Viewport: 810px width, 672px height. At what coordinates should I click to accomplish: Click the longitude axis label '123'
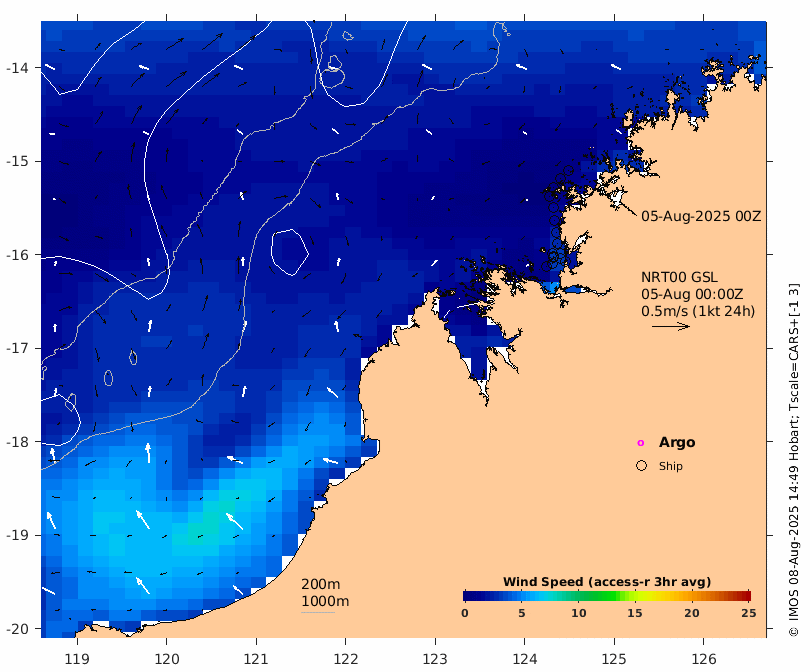(435, 659)
